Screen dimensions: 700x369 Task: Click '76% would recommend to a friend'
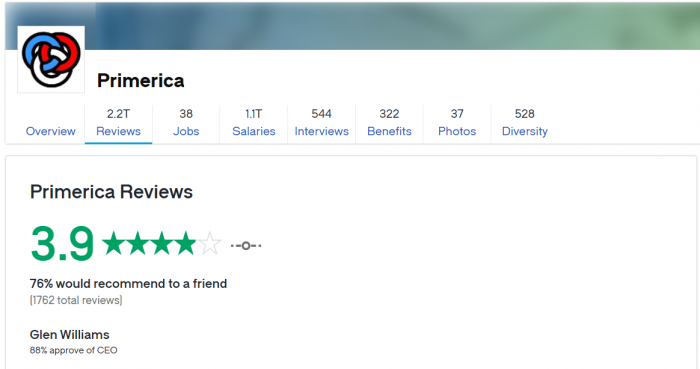click(128, 284)
